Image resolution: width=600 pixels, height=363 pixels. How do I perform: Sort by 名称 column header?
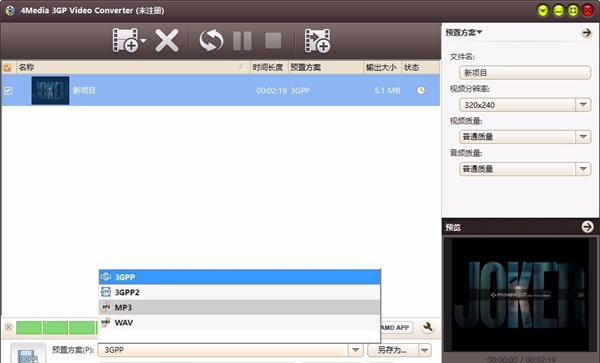(x=132, y=67)
